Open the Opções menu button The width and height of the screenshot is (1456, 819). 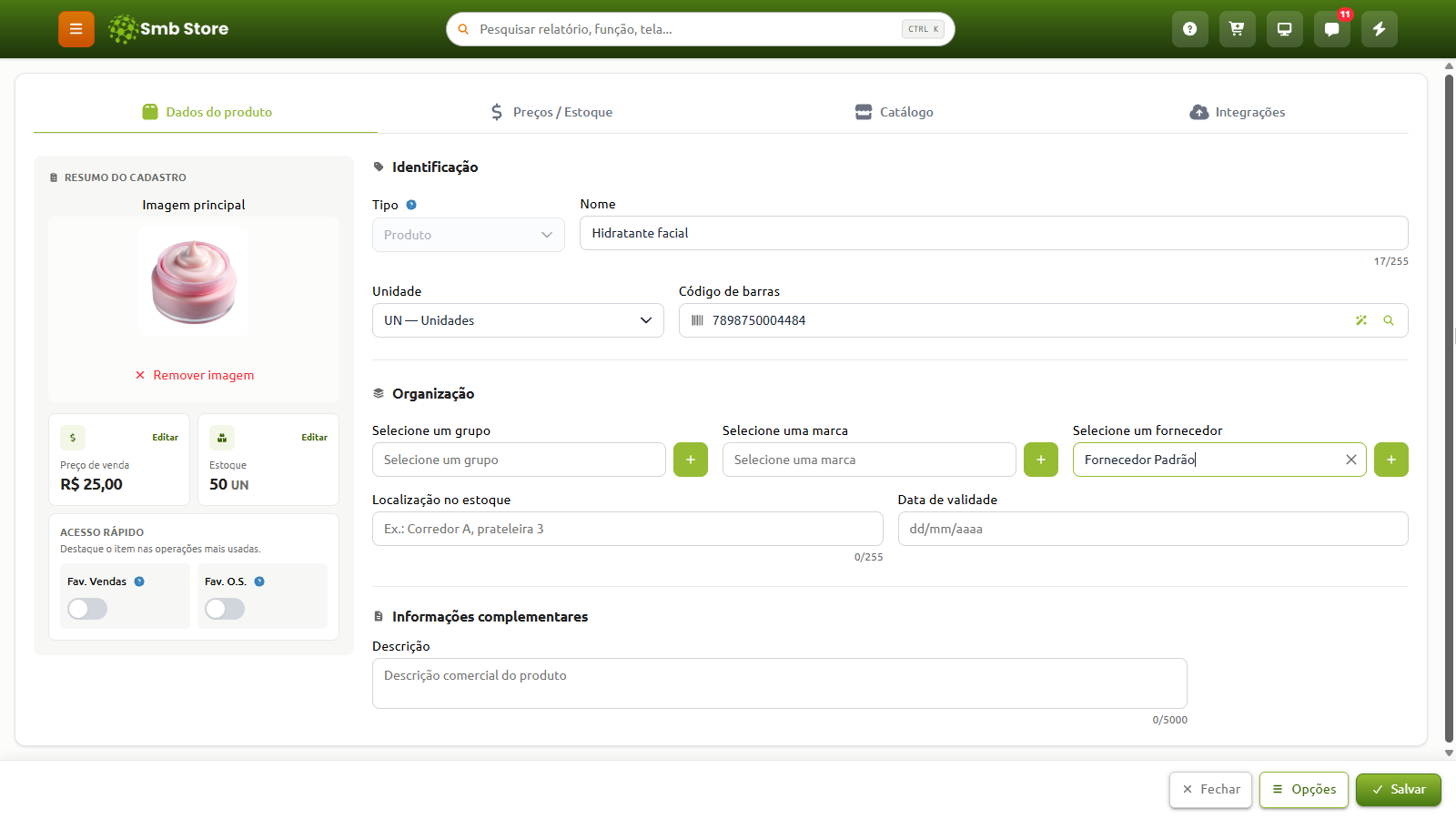point(1304,790)
